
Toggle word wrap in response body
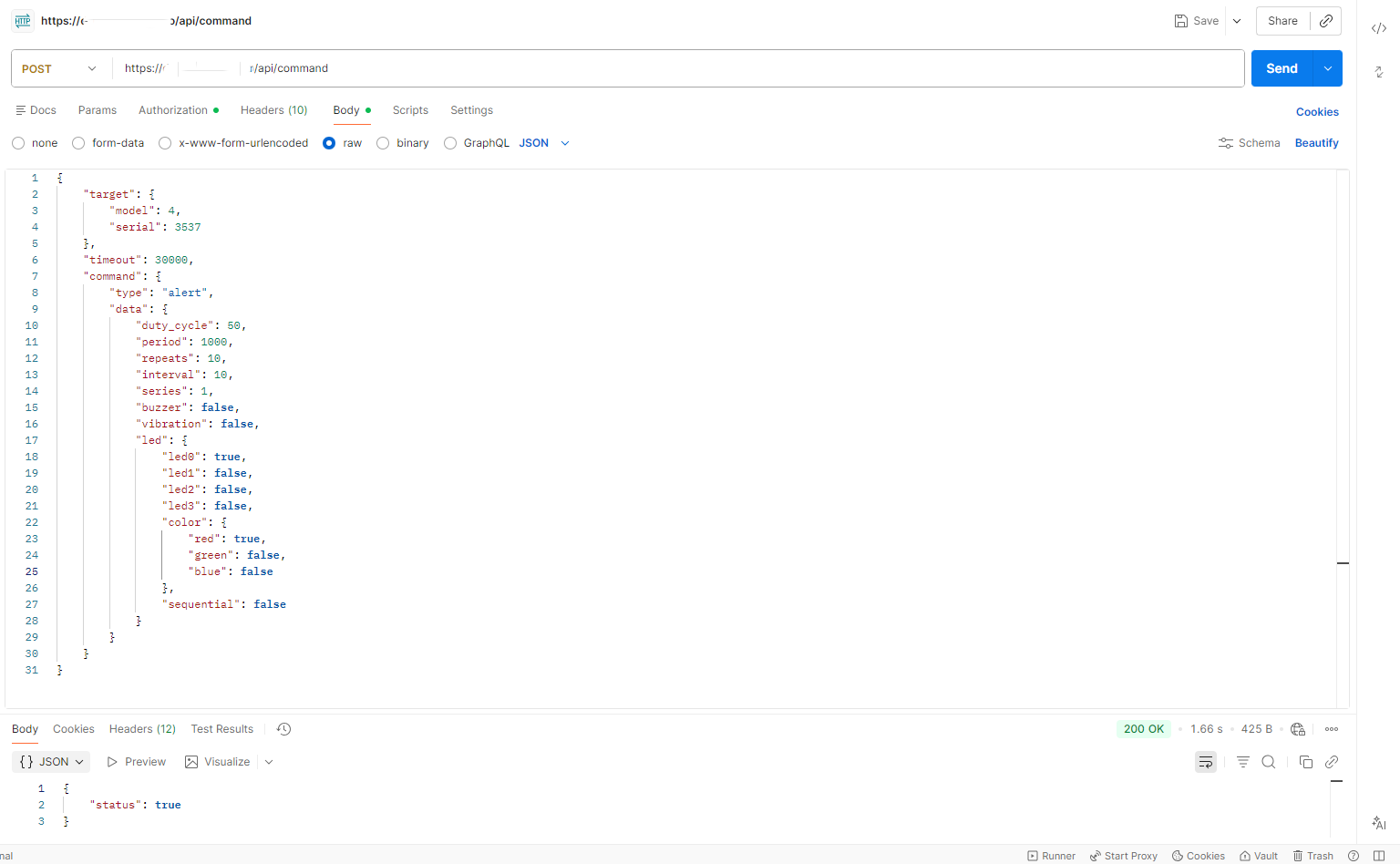click(1205, 762)
